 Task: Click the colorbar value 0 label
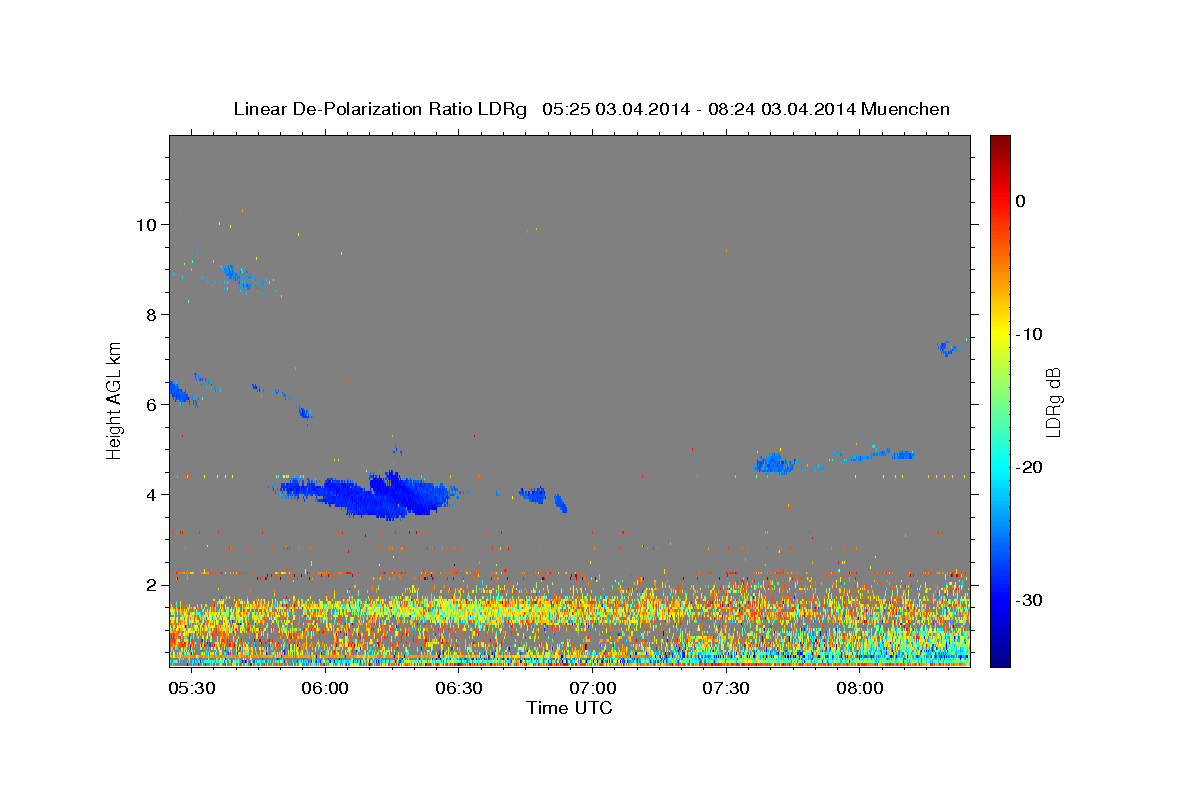pyautogui.click(x=1021, y=201)
